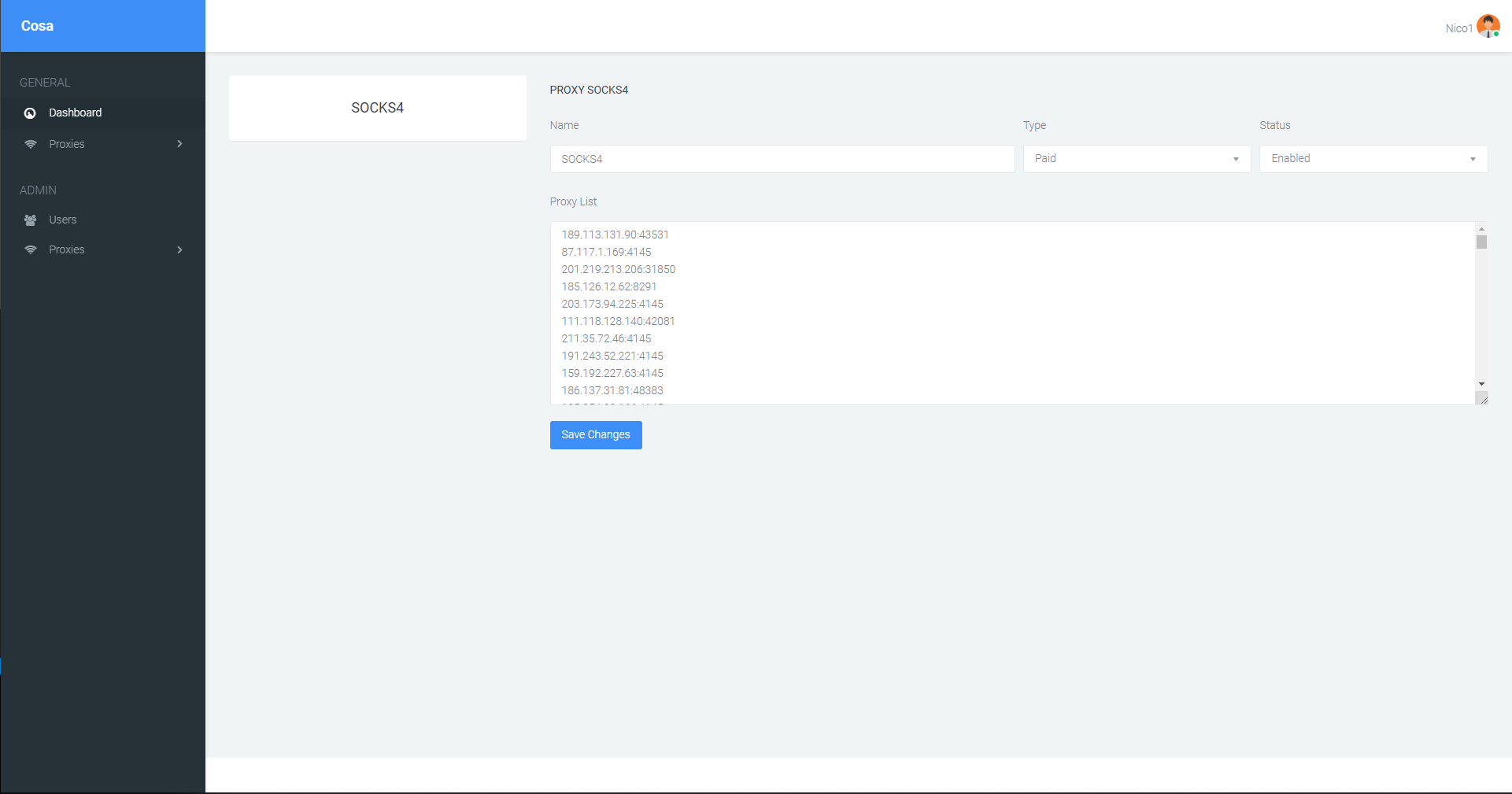Open the Users admin page
Image resolution: width=1512 pixels, height=794 pixels.
(102, 220)
